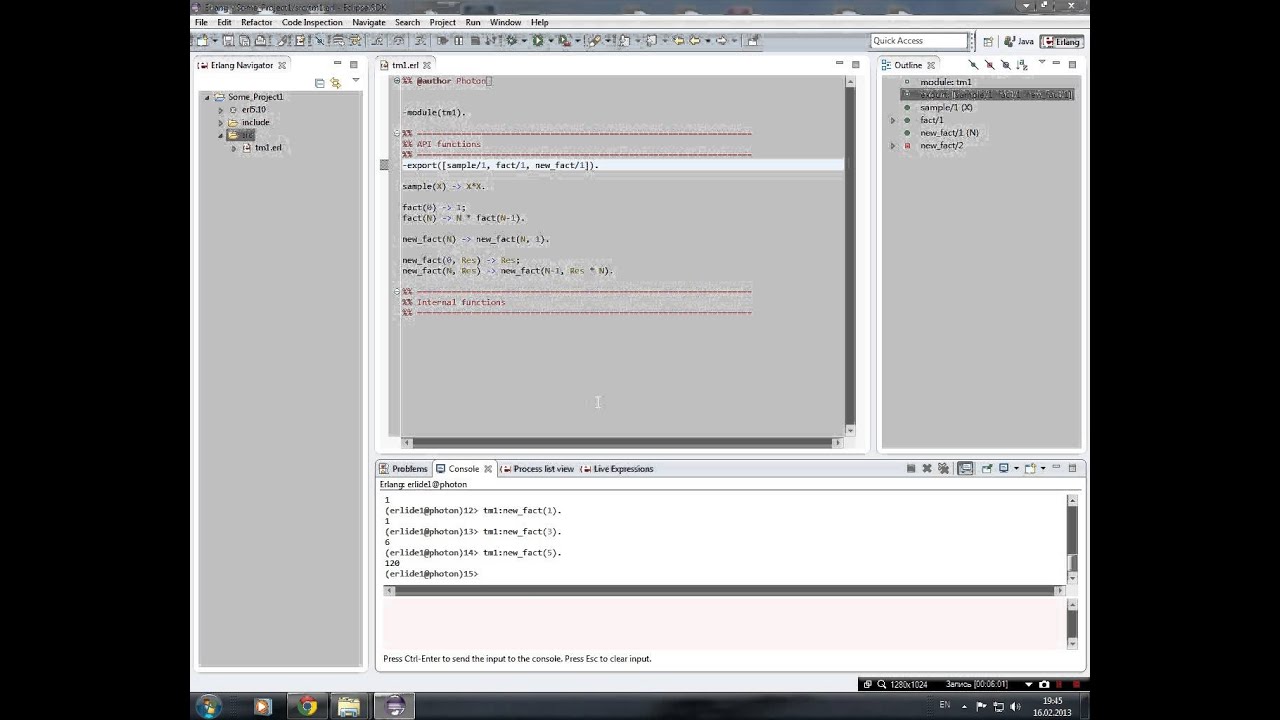This screenshot has height=720, width=1280.
Task: Switch to the Process list view tab
Action: tap(537, 469)
